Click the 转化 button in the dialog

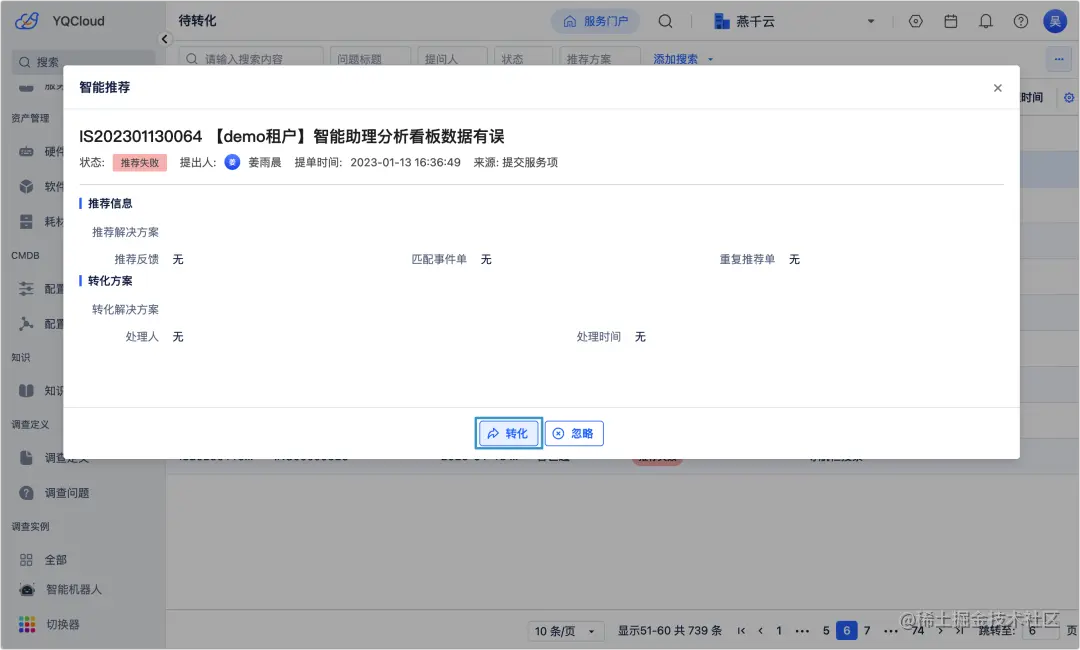coord(508,433)
